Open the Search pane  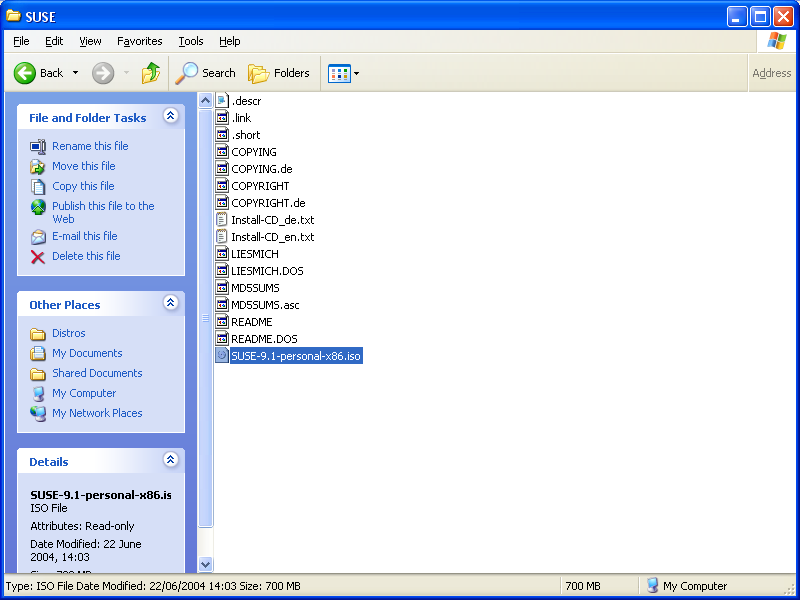pyautogui.click(x=206, y=73)
